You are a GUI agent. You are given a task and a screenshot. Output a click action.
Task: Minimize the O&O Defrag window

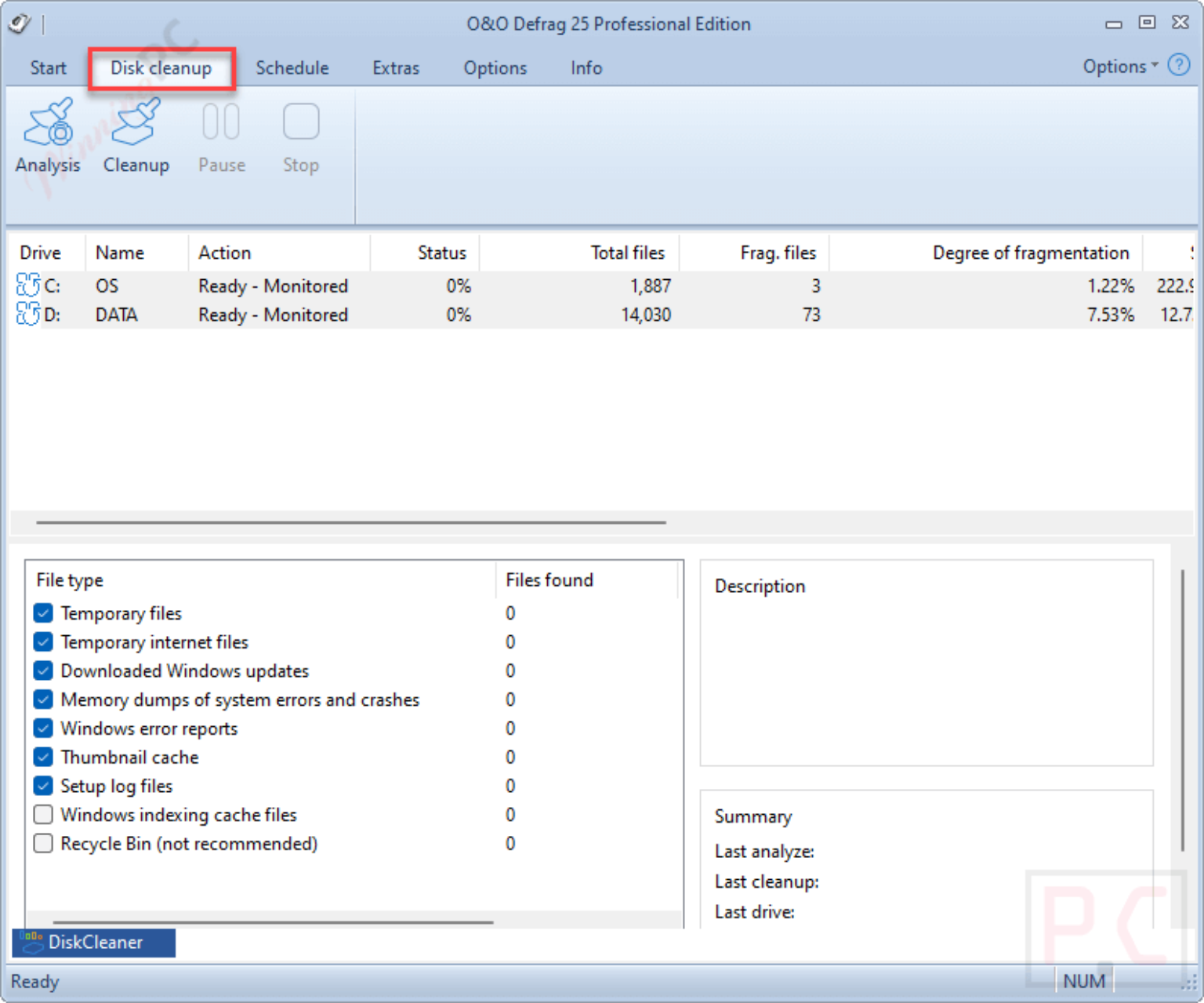coord(1113,24)
